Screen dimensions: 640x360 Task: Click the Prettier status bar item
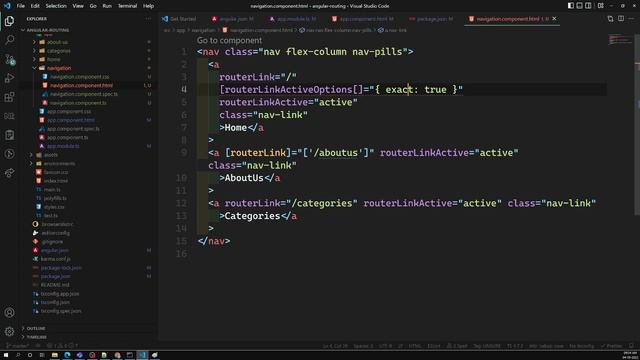point(611,346)
